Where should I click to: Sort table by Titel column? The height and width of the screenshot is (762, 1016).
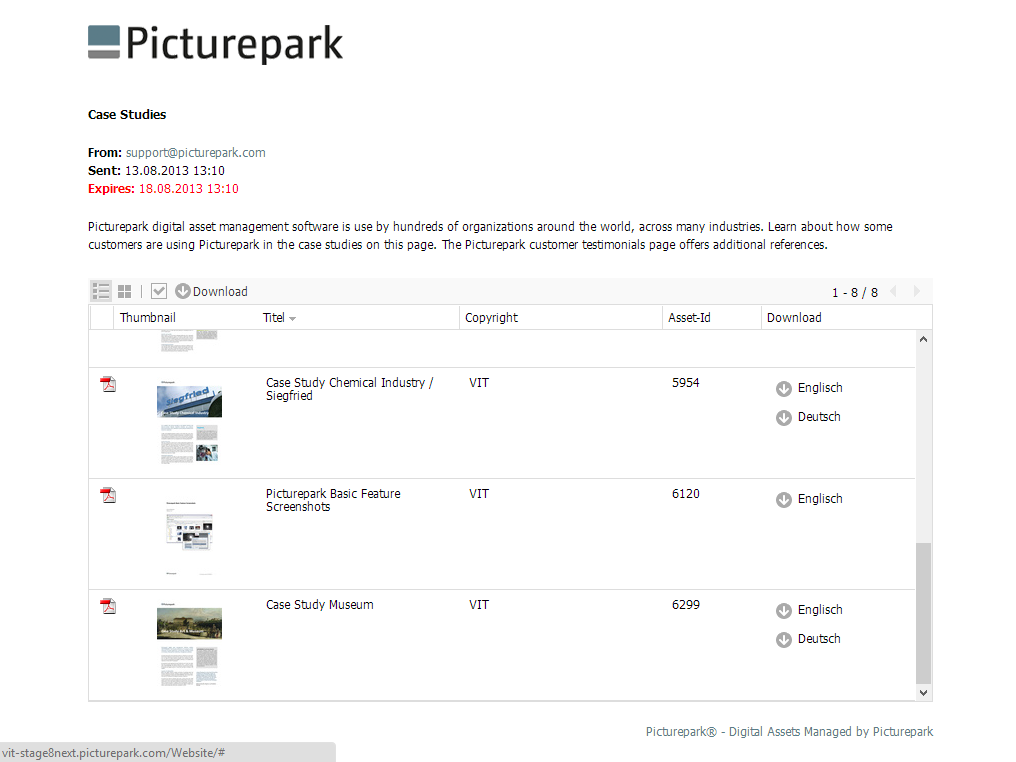[x=279, y=318]
